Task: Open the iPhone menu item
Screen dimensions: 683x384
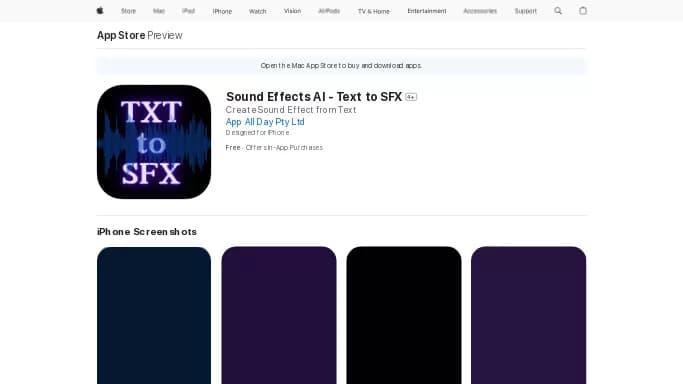Action: tap(222, 11)
